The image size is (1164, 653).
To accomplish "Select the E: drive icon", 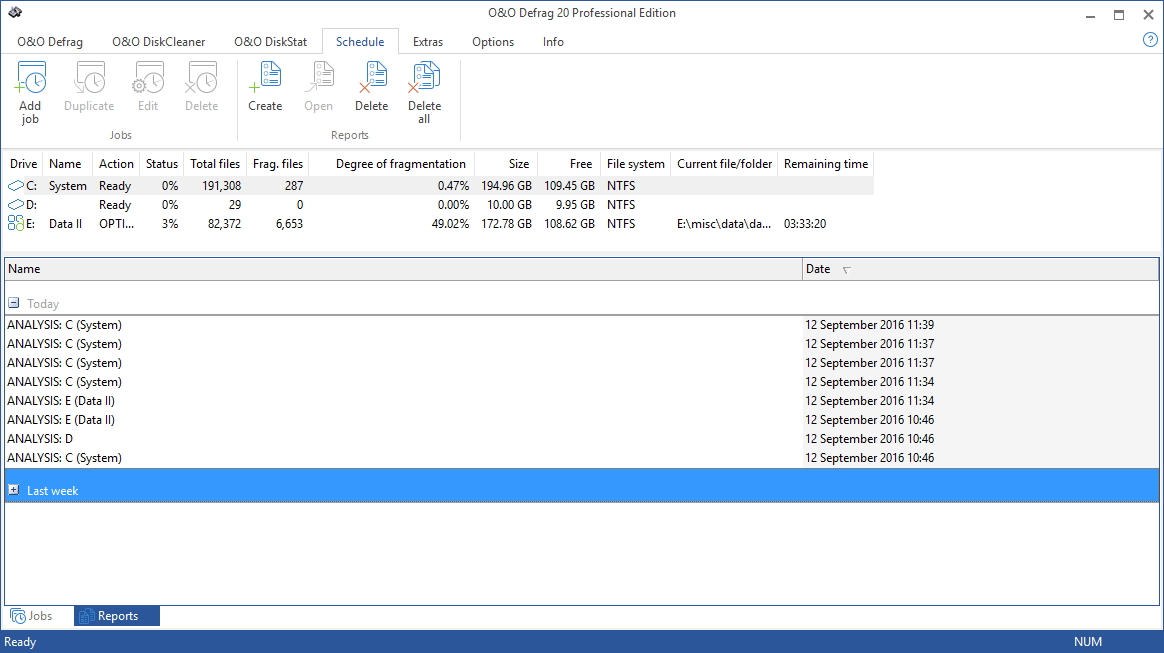I will [16, 224].
